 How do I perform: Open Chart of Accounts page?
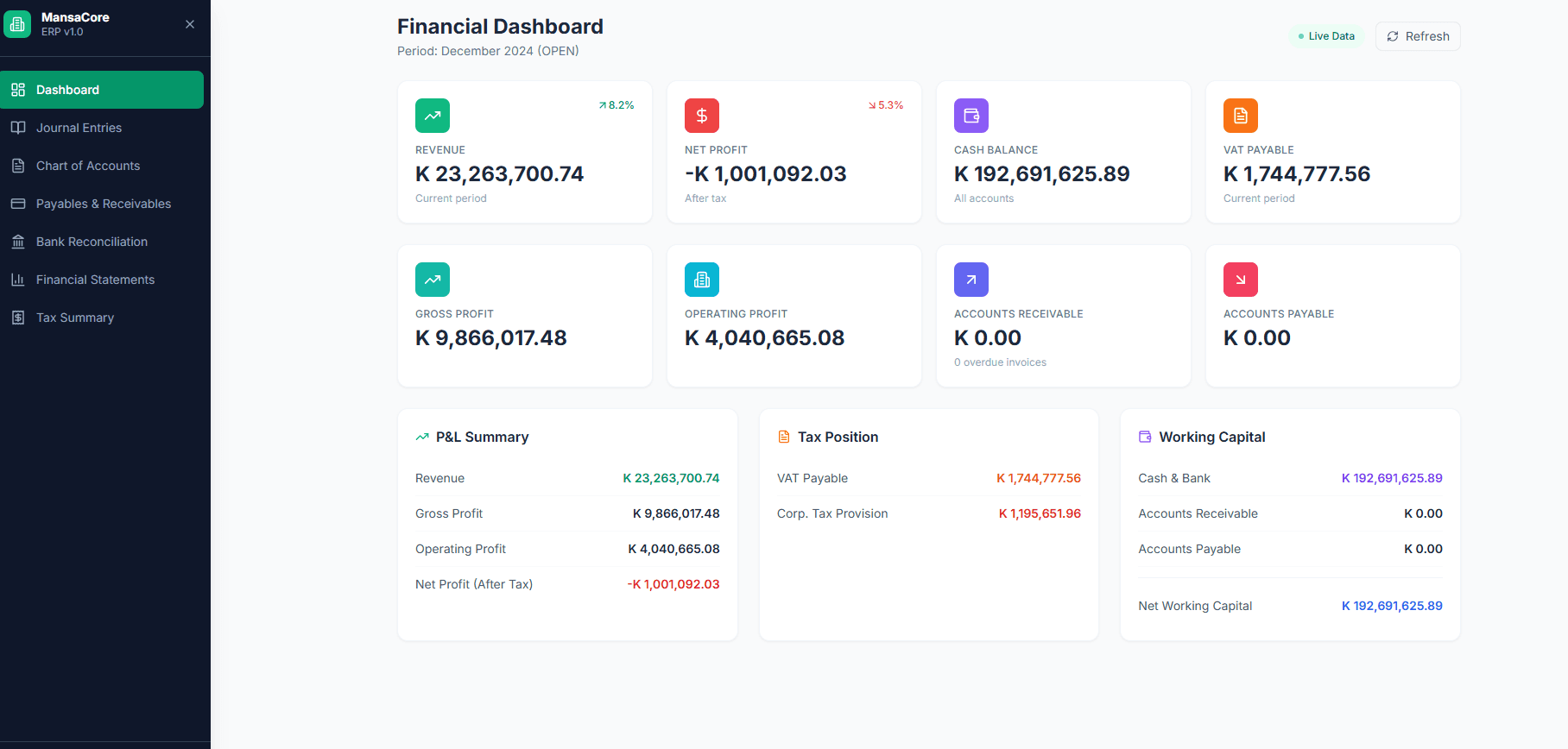point(102,166)
